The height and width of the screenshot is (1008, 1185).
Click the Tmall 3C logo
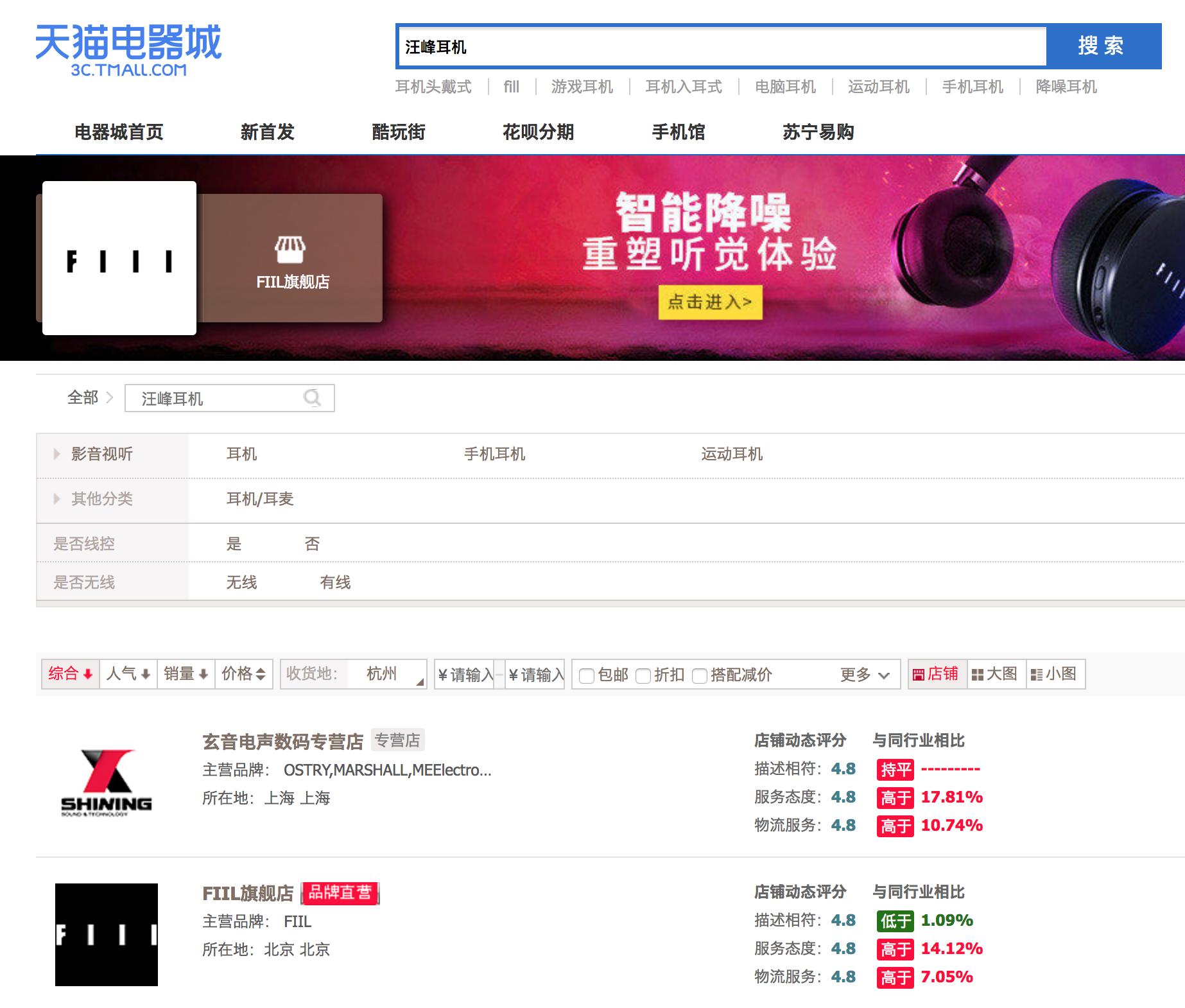click(x=128, y=50)
